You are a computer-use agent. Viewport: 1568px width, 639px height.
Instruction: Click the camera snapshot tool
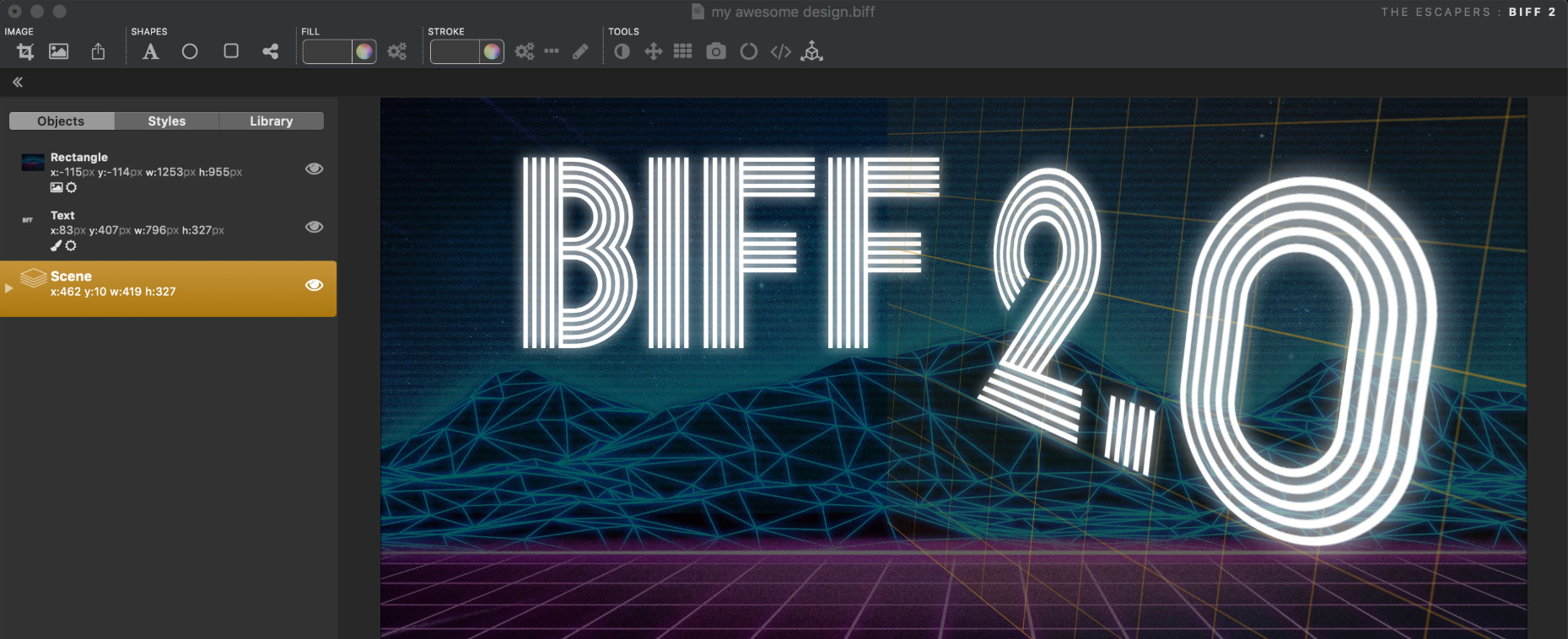[715, 51]
